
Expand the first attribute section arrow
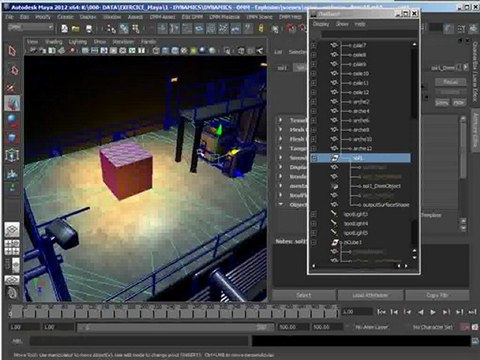point(281,120)
